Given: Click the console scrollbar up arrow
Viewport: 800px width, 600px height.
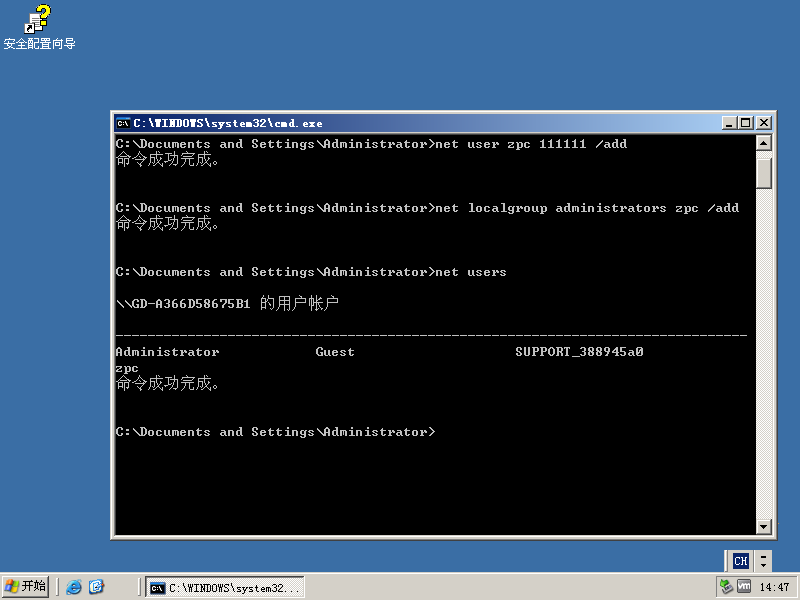Looking at the screenshot, I should tap(764, 144).
